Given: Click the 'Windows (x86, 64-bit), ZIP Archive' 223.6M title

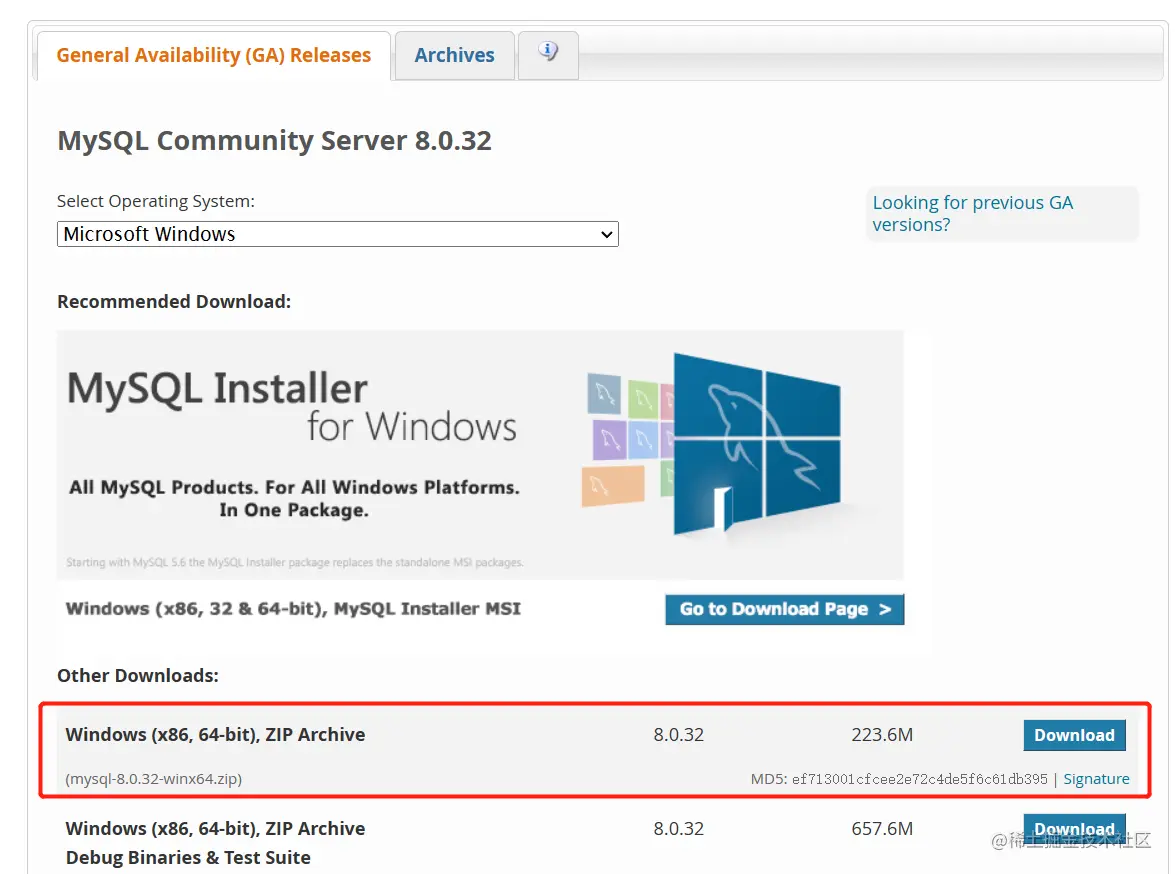Looking at the screenshot, I should tap(215, 735).
